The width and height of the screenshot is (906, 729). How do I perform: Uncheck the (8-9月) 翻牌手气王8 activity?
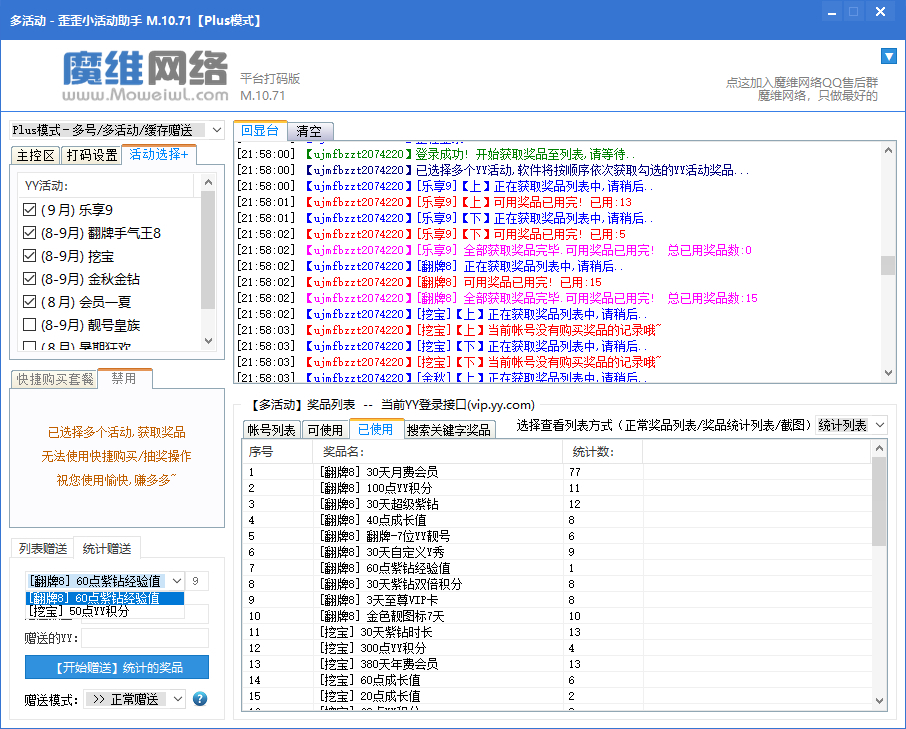(x=29, y=233)
